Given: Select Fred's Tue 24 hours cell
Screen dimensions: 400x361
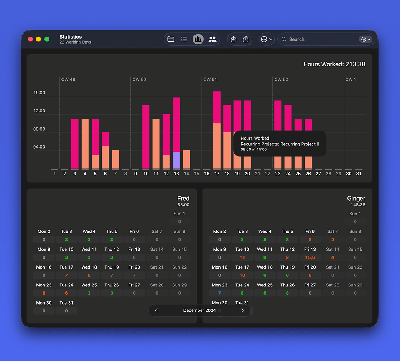Looking at the screenshot, I should (x=66, y=293).
